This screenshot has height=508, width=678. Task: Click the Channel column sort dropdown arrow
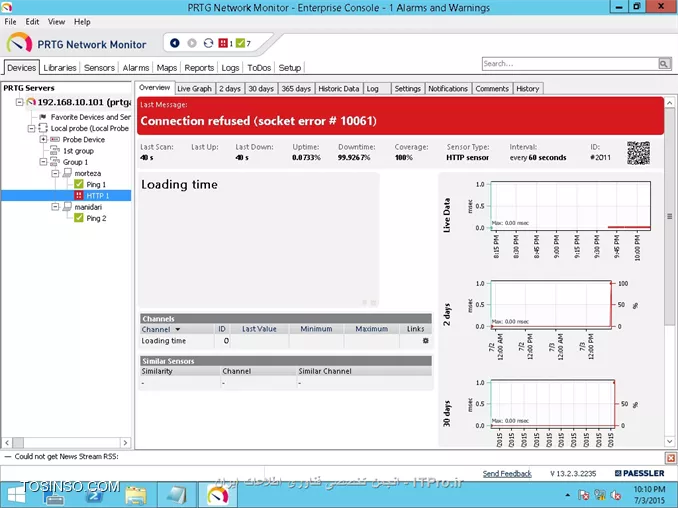(177, 329)
